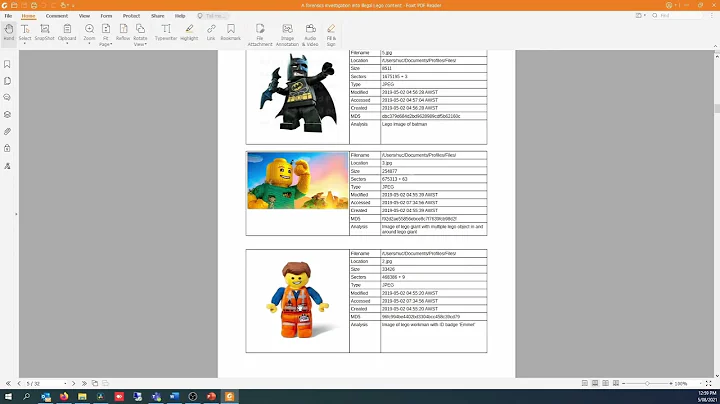Viewport: 720px width, 404px height.
Task: Click the Lego giant landscape image
Action: (298, 180)
